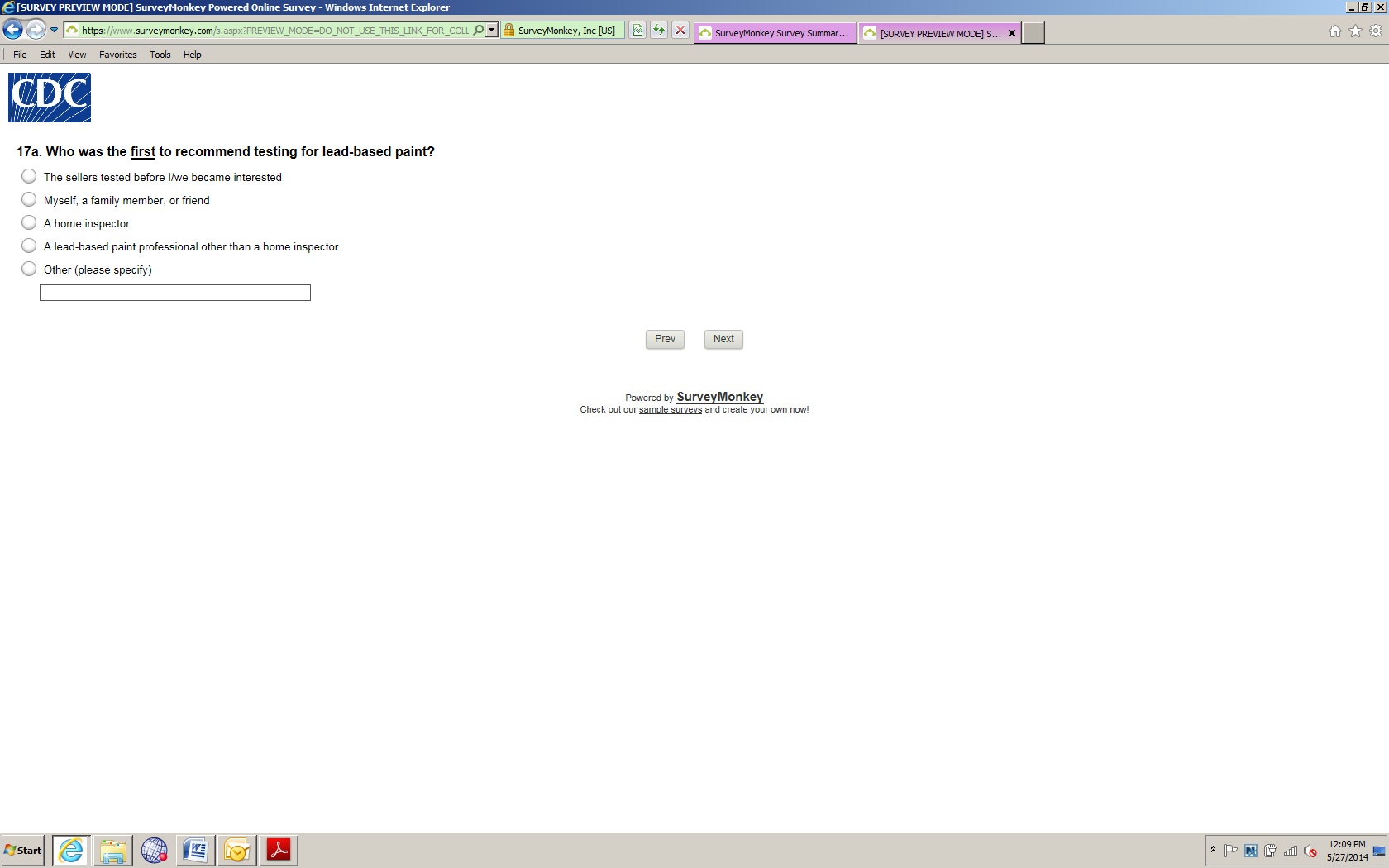Click the address bar URL field
This screenshot has height=868, width=1389.
pos(275,31)
